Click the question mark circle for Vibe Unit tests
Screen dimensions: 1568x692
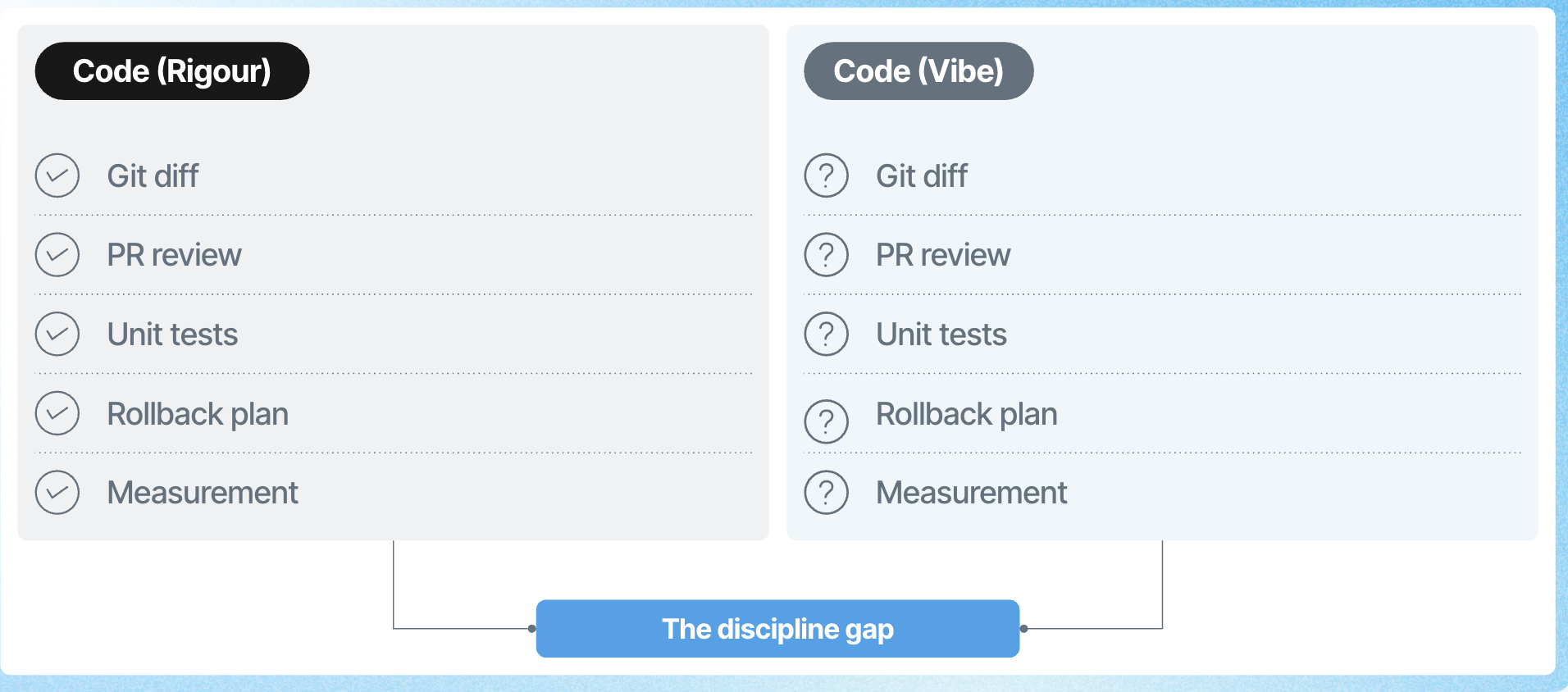click(x=827, y=334)
